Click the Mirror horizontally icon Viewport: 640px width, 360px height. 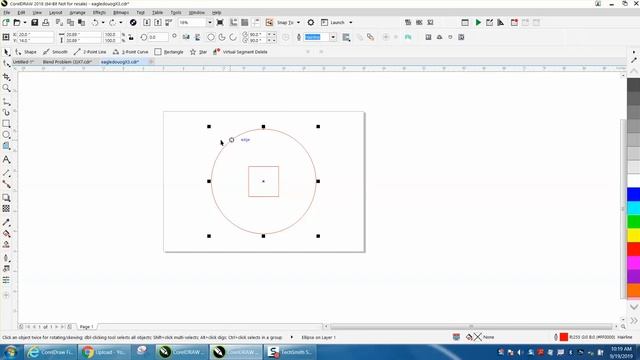pos(186,37)
